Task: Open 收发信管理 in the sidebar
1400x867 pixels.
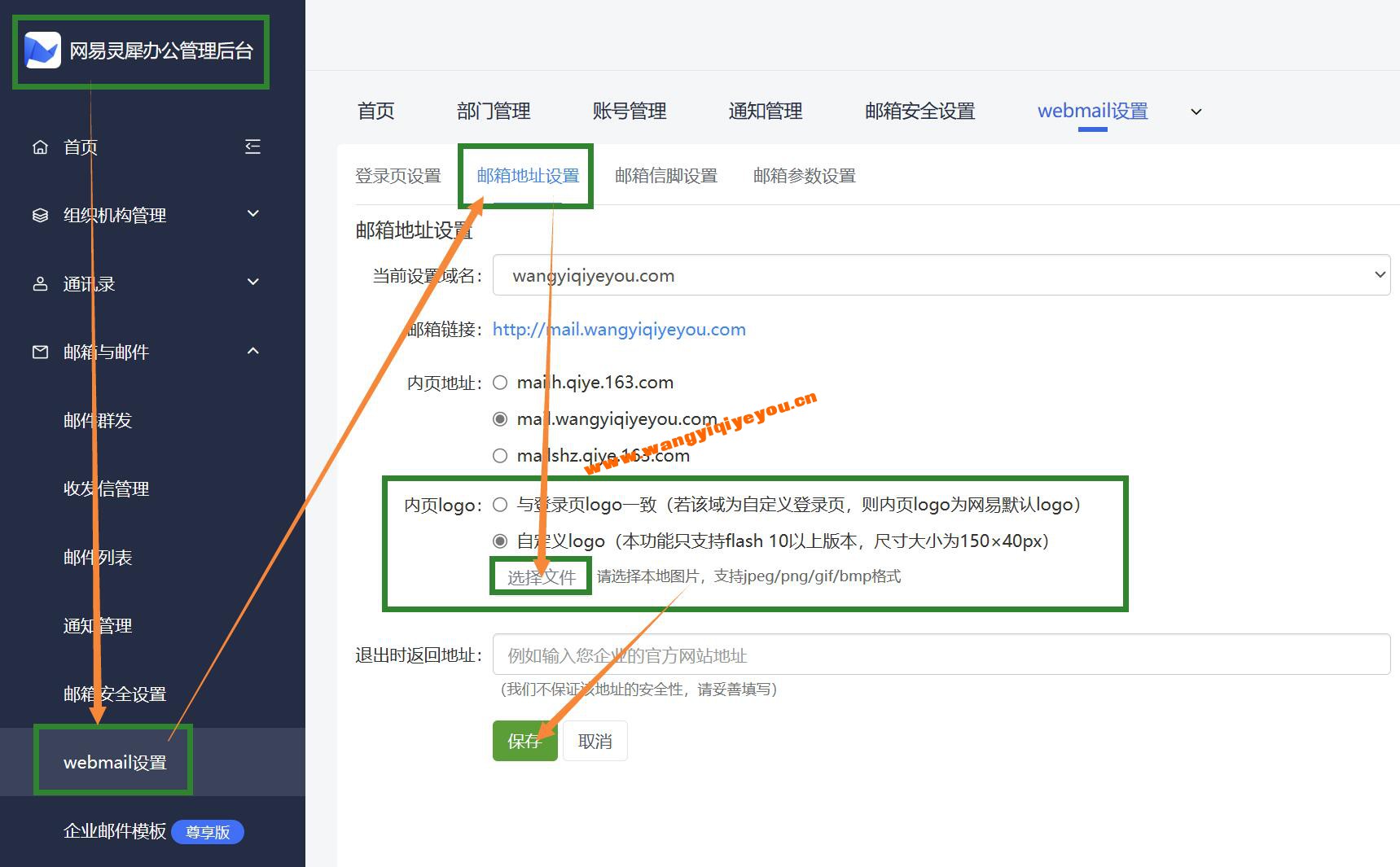Action: pos(107,489)
